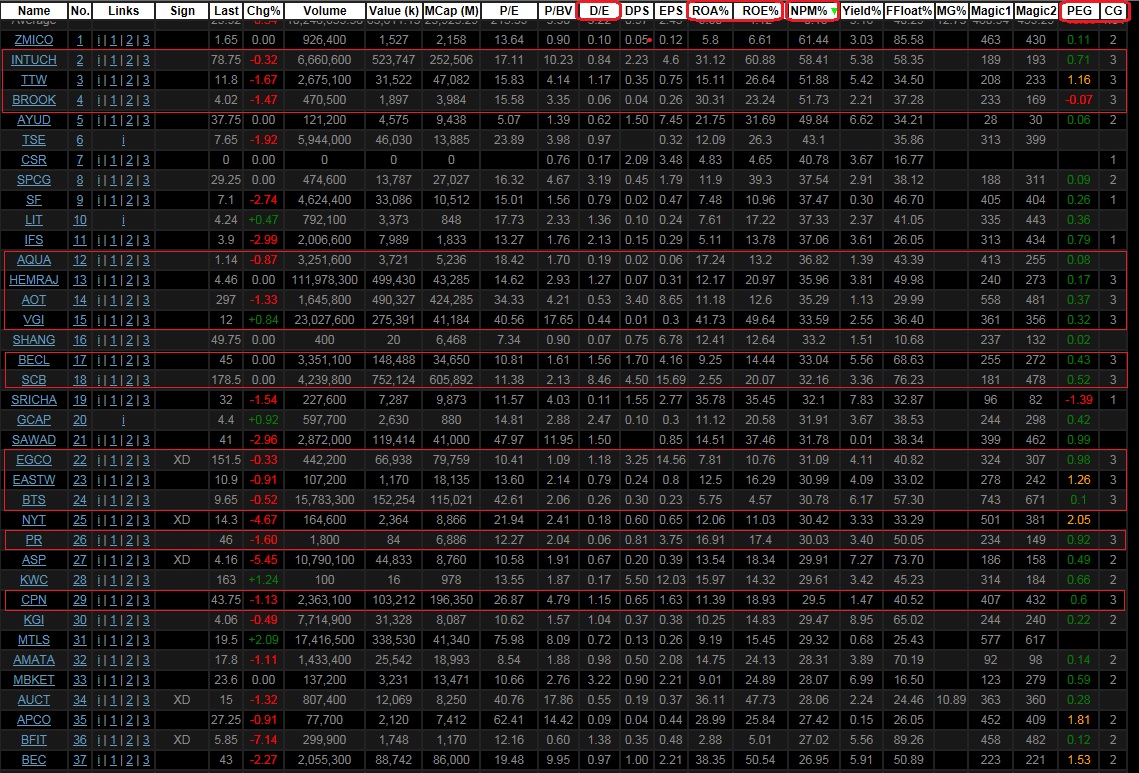Open the SHANG stock link
Viewport: 1139px width, 773px height.
click(x=34, y=339)
